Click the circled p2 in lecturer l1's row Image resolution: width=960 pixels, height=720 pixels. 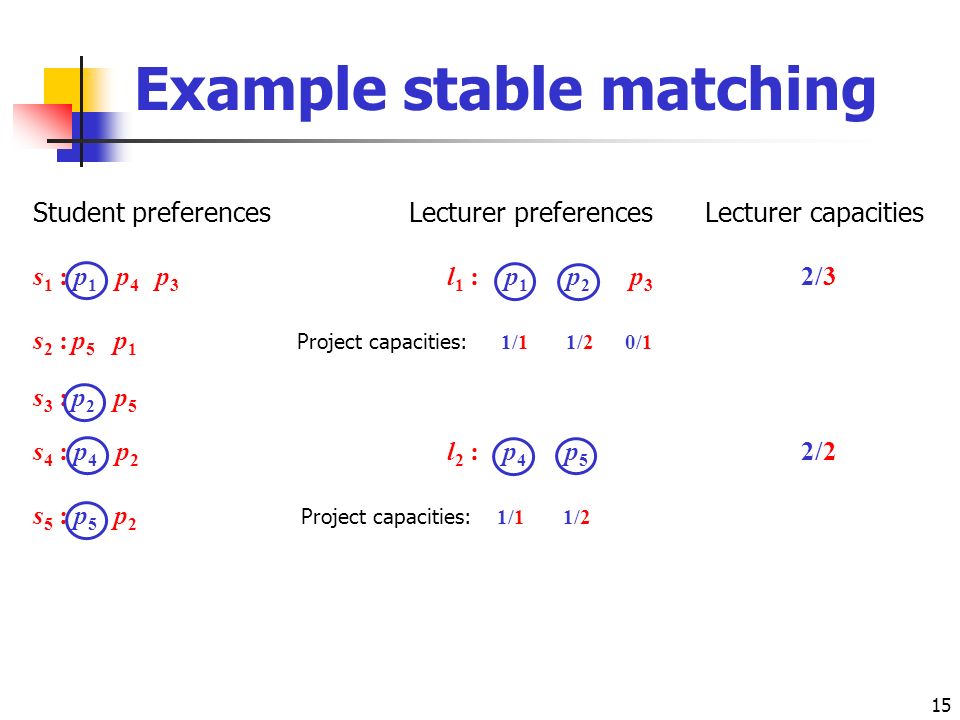[x=578, y=281]
